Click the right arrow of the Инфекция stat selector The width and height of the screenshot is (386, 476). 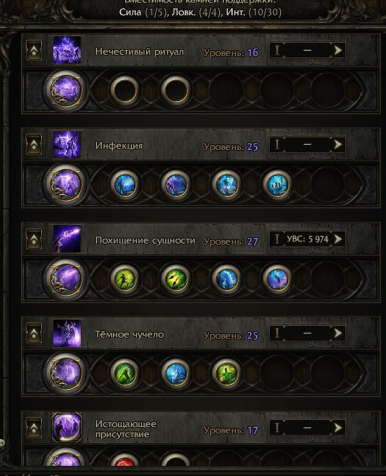coord(338,145)
